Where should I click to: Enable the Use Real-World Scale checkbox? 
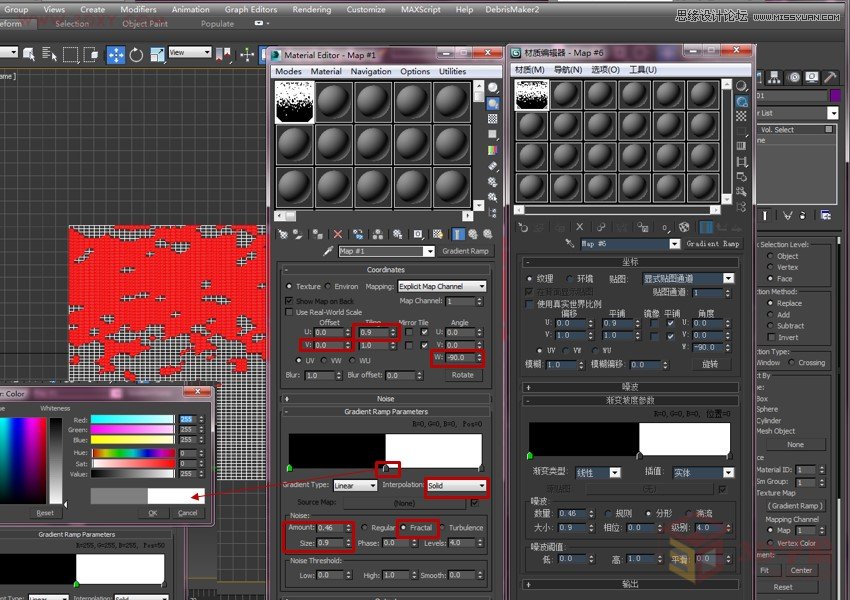(289, 313)
